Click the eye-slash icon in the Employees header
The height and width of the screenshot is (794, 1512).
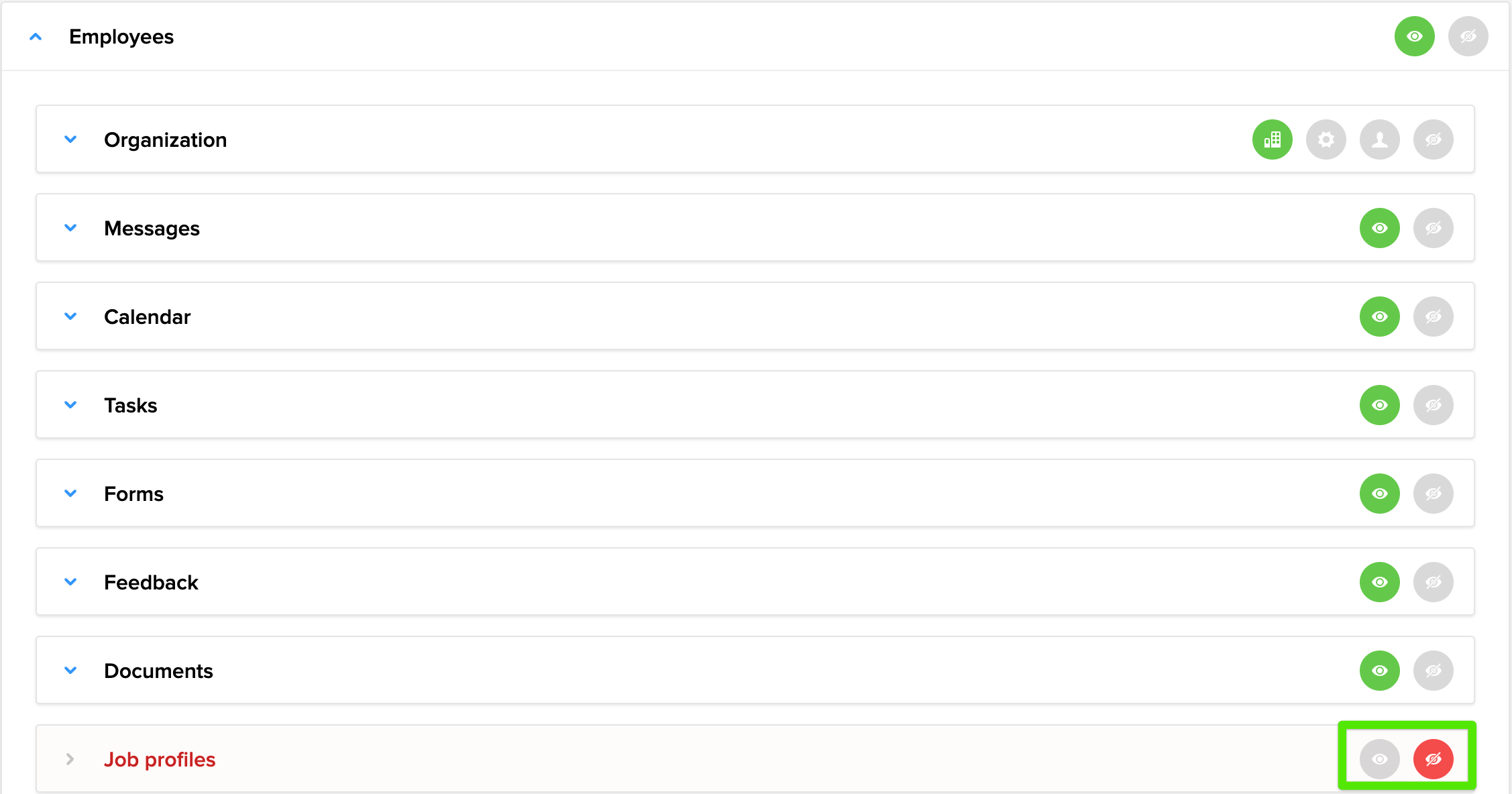coord(1468,36)
